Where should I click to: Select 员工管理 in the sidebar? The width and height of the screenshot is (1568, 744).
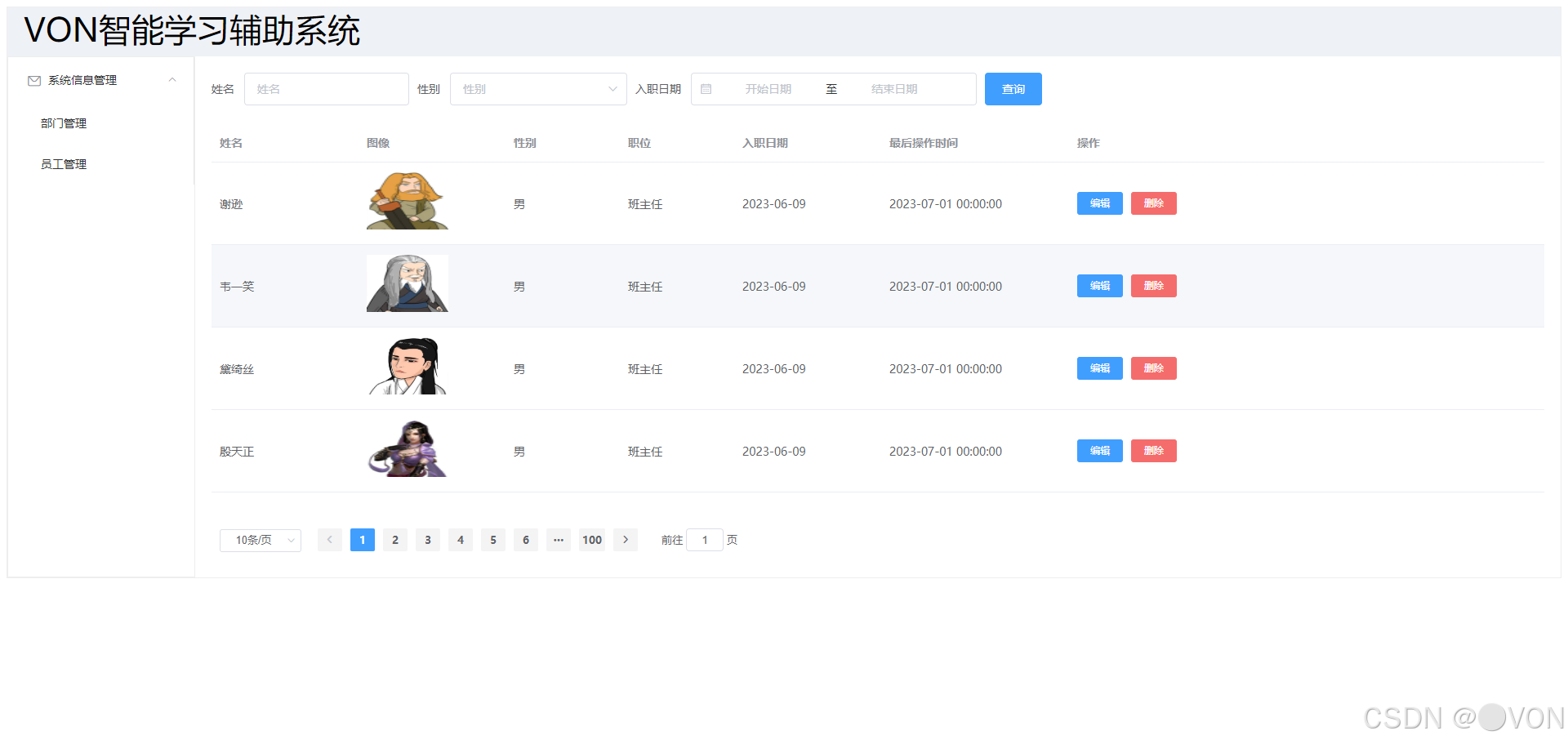point(63,163)
